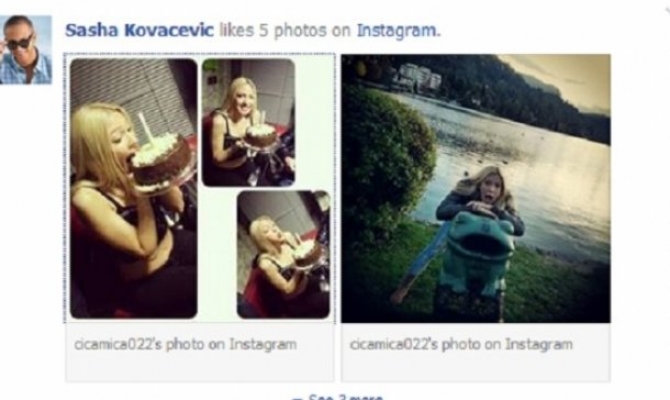
Task: Open Sasha Kovacevic's profile picture
Action: 26,50
